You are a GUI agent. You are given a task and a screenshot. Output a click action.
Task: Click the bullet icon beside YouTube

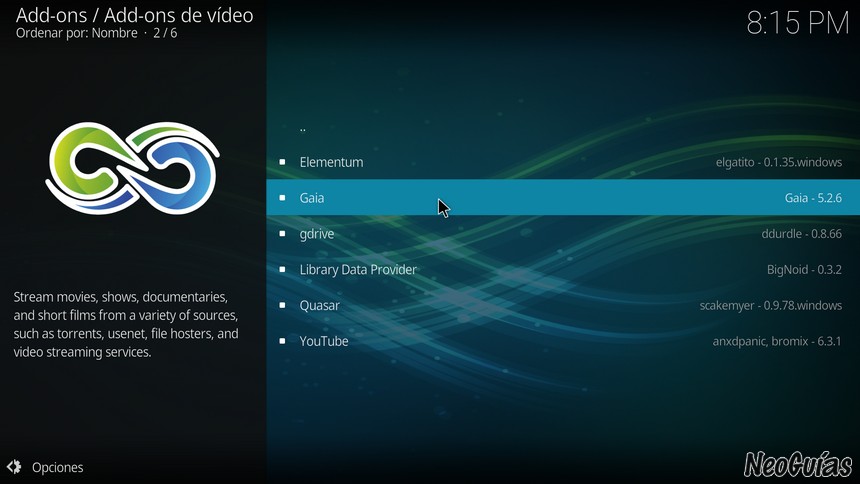coord(282,341)
